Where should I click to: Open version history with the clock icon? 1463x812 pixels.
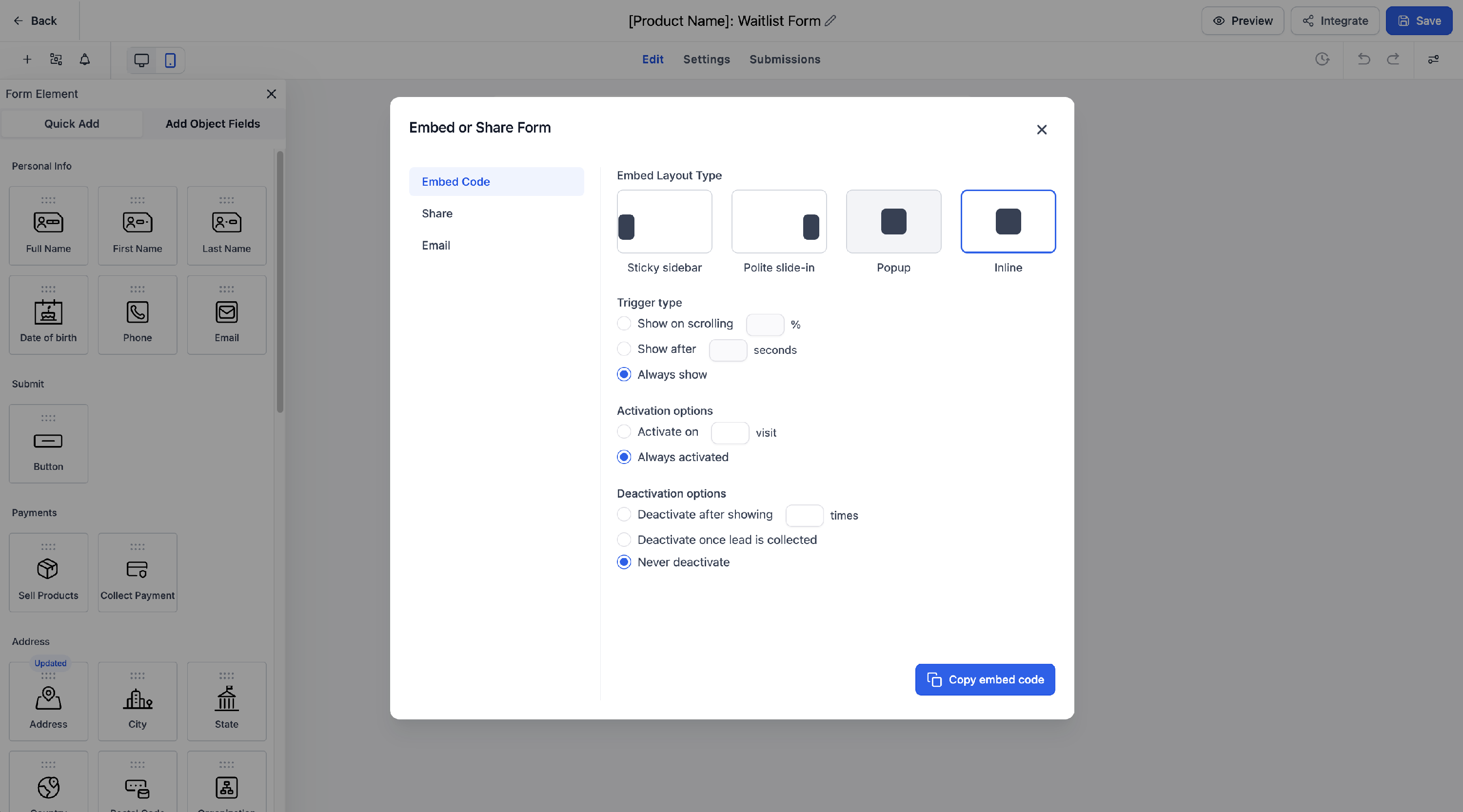click(1323, 59)
